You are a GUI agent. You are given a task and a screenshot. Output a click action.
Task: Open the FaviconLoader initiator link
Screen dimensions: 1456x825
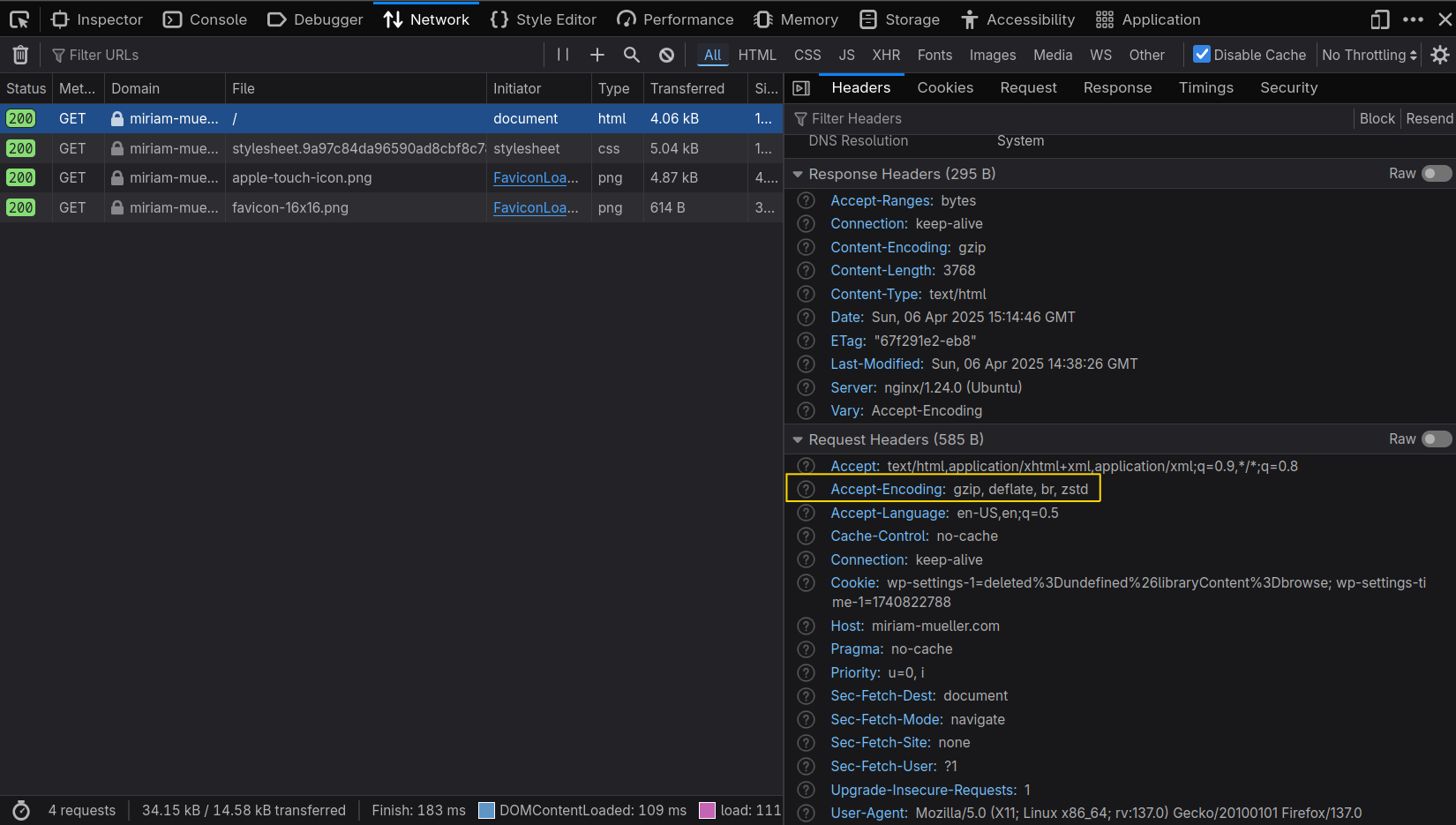[535, 177]
